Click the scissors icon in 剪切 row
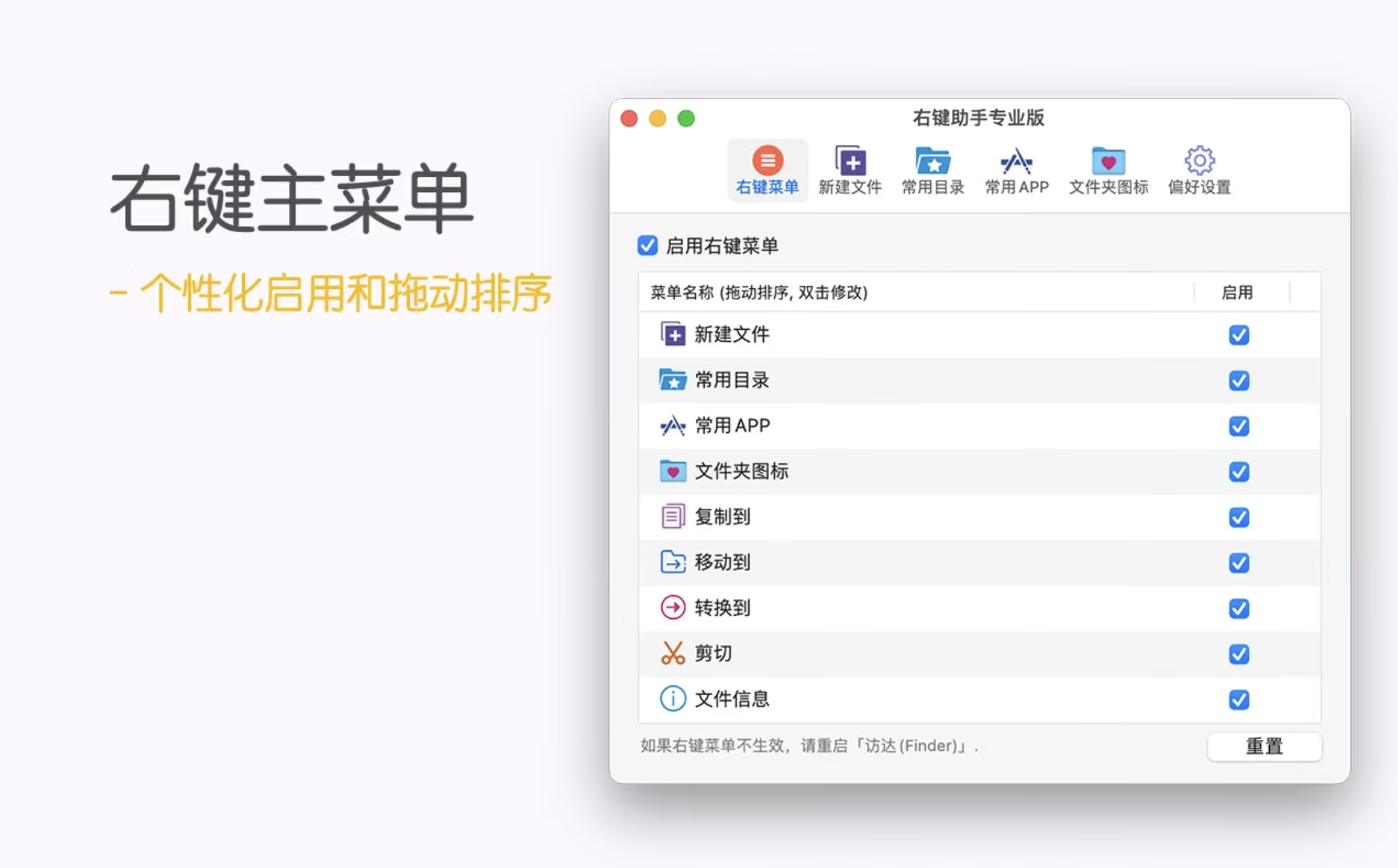This screenshot has height=868, width=1398. click(673, 653)
